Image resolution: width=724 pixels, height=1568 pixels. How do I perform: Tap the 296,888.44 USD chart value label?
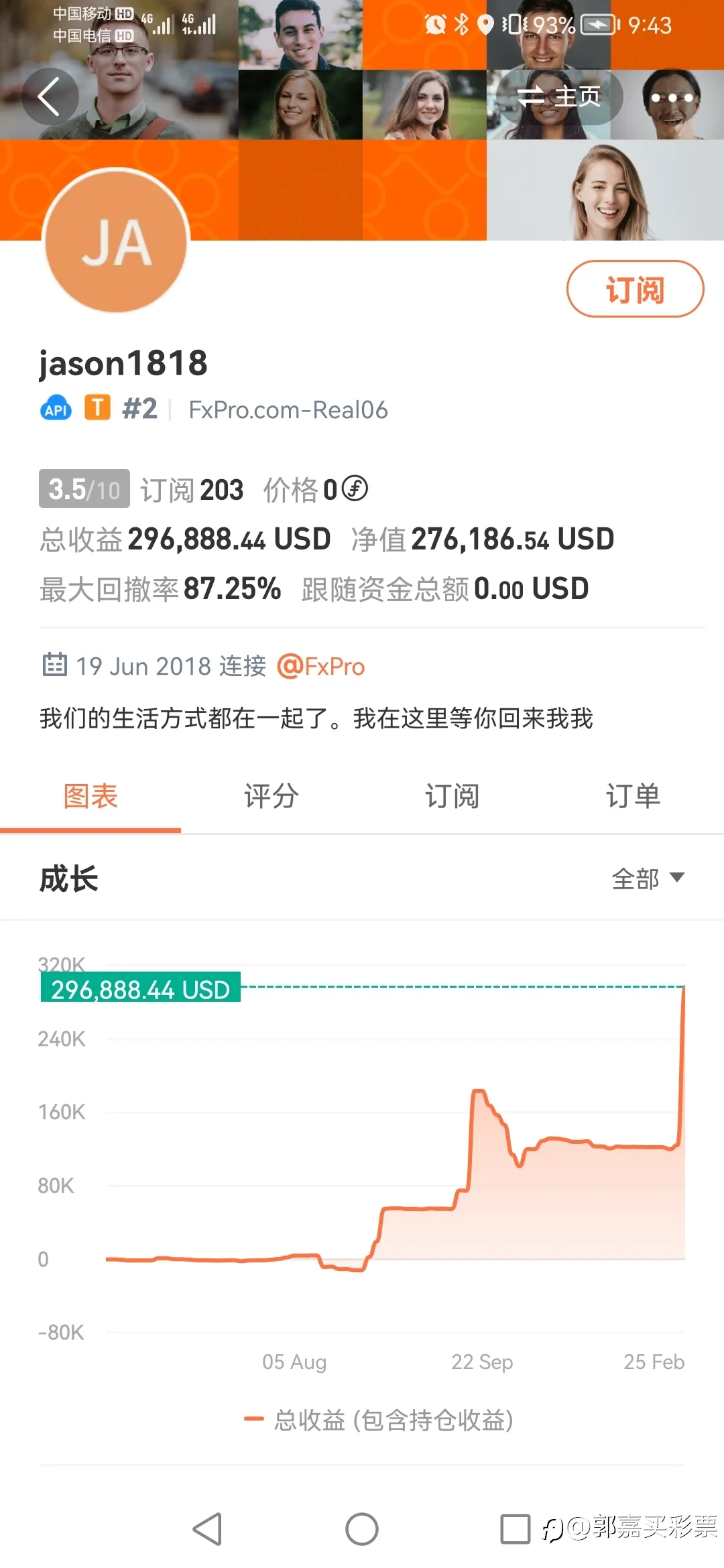tap(141, 990)
